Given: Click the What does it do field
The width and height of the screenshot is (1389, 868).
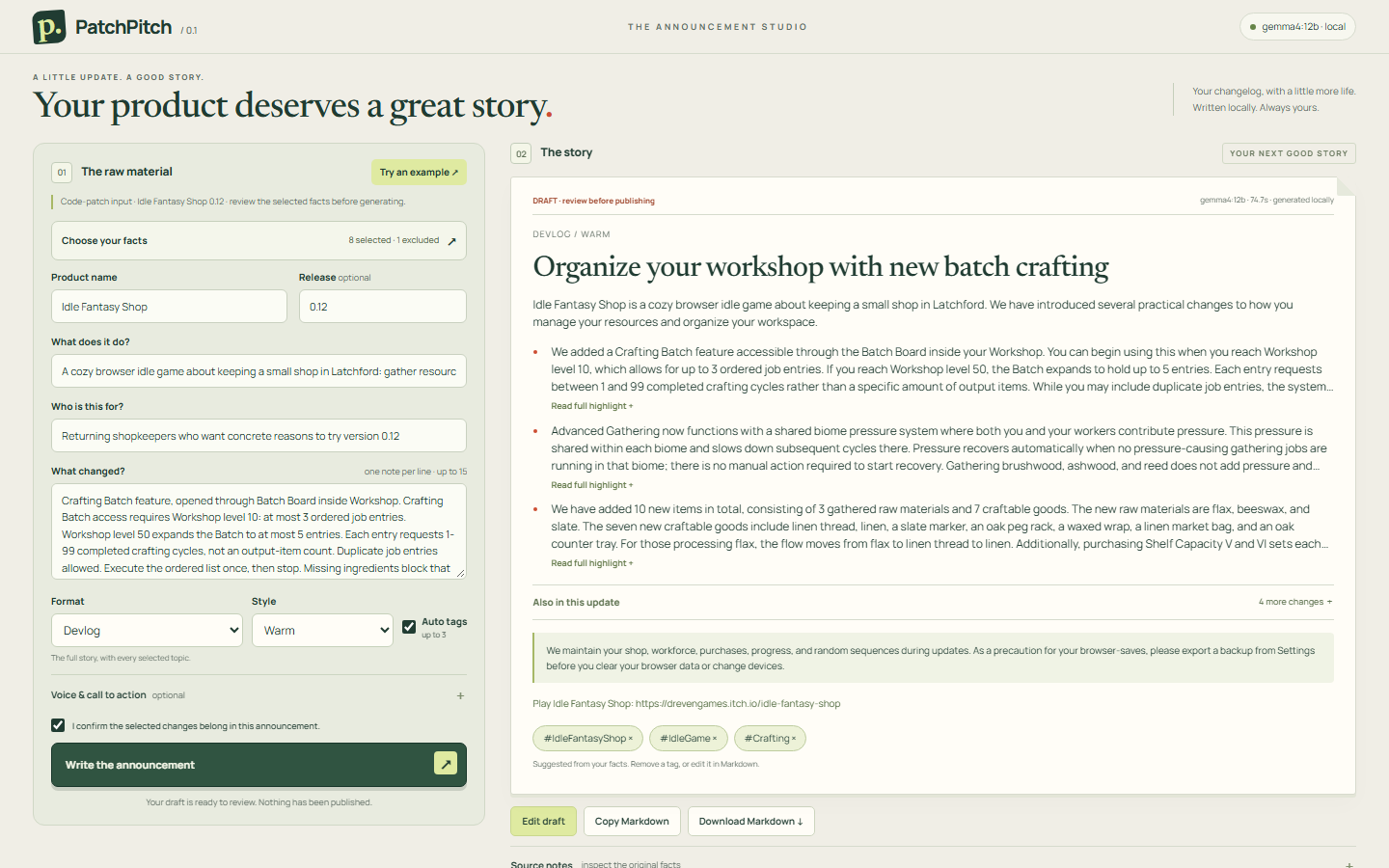Looking at the screenshot, I should tap(259, 371).
